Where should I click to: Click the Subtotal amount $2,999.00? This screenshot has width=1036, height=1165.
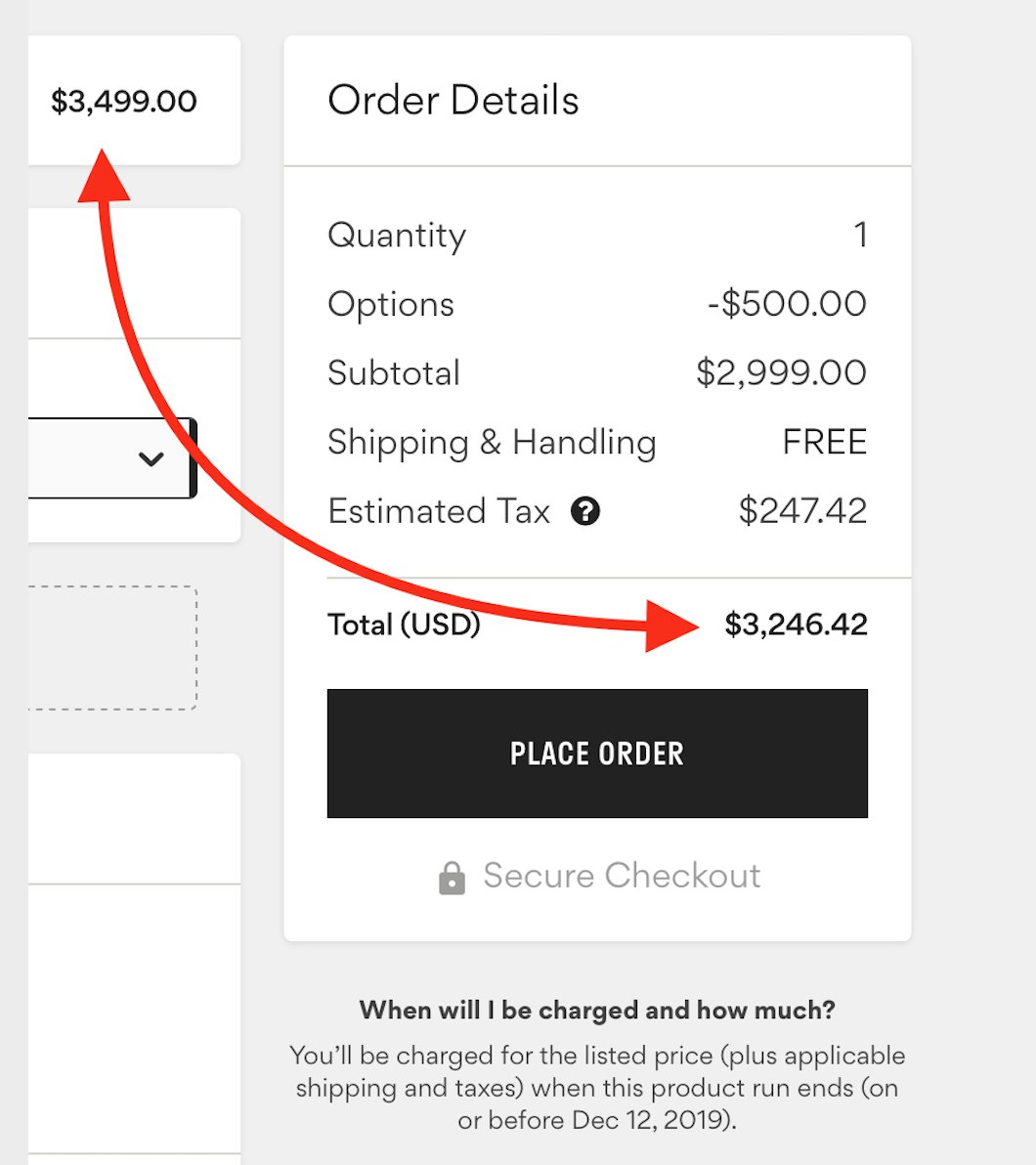[781, 373]
